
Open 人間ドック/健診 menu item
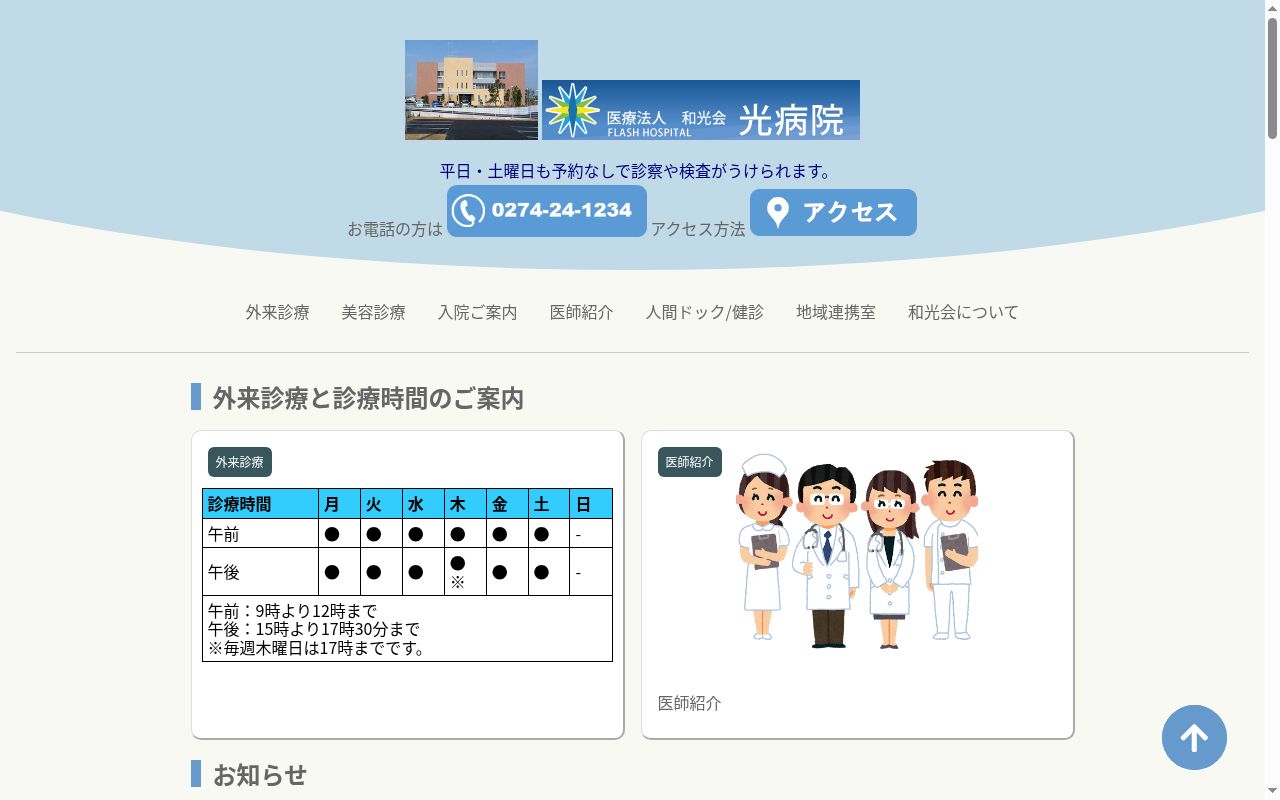(x=705, y=312)
